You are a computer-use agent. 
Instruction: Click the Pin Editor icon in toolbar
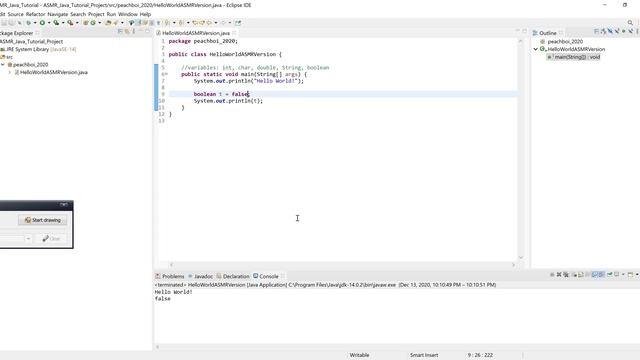tap(238, 23)
